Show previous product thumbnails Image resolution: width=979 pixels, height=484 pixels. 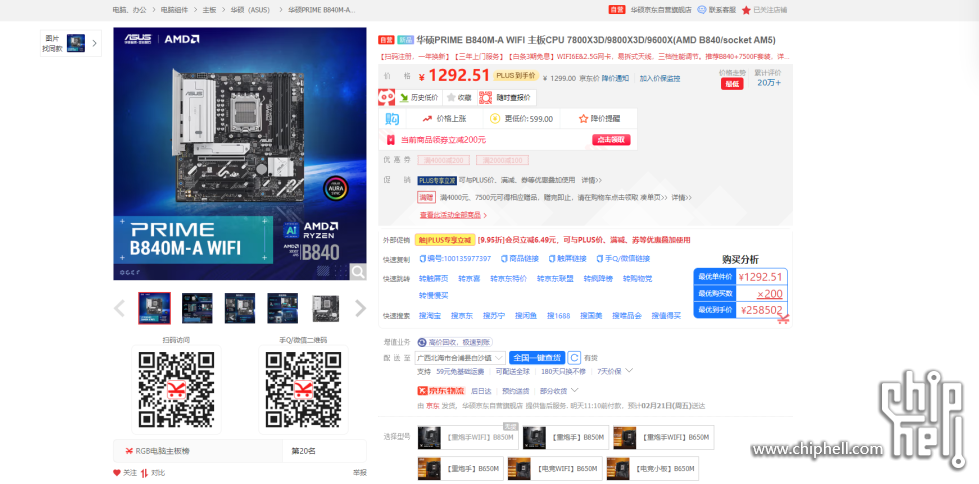tap(119, 308)
